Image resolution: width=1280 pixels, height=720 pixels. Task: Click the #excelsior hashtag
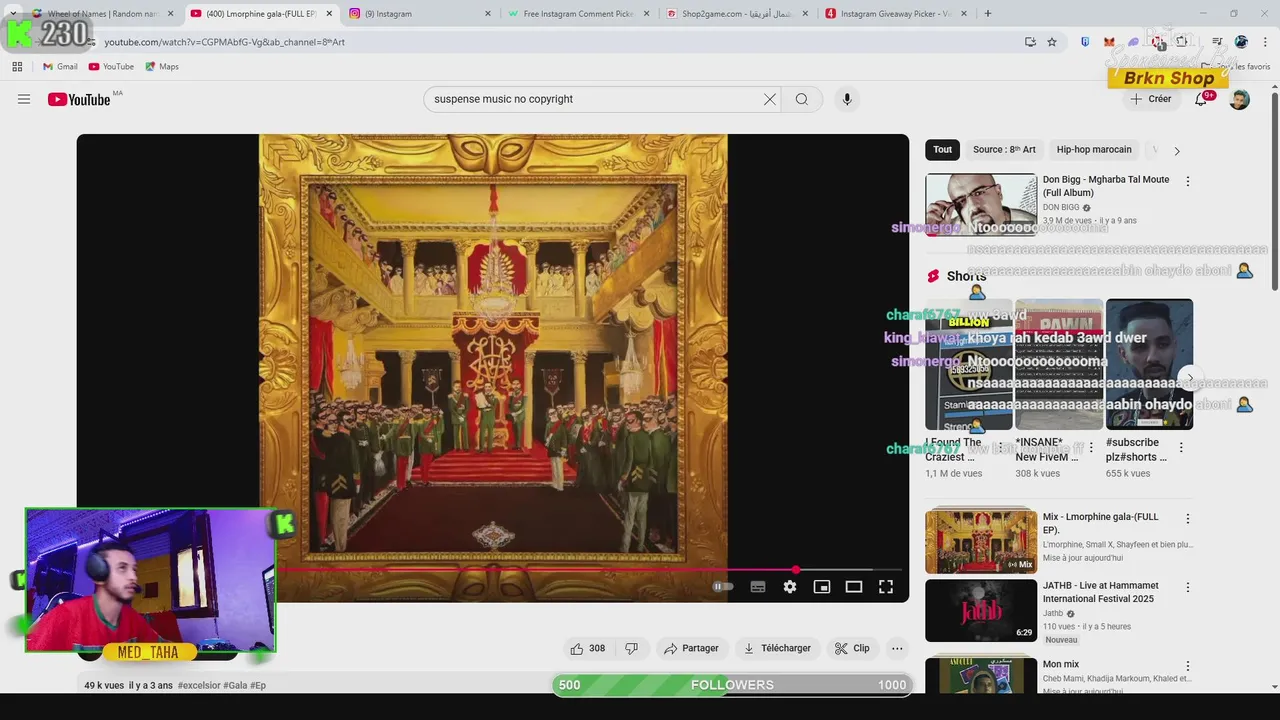click(199, 685)
